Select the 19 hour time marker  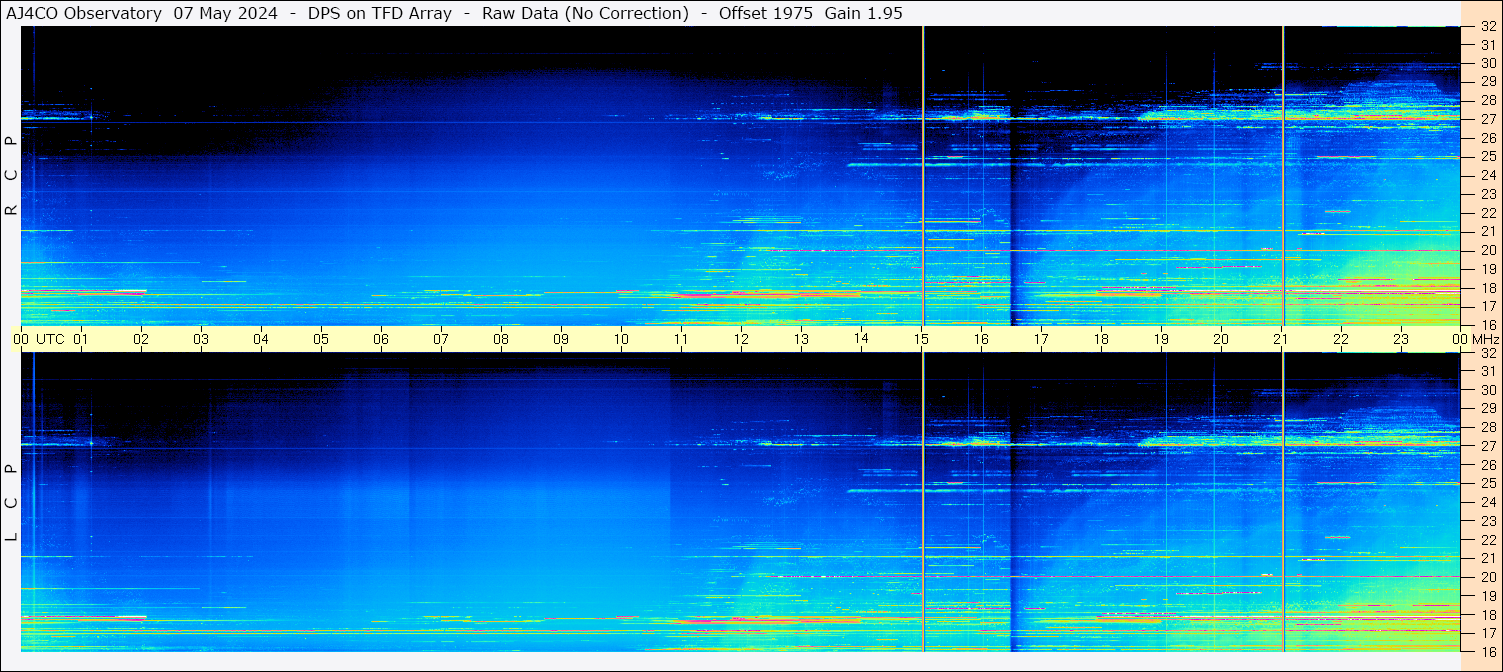point(1161,339)
